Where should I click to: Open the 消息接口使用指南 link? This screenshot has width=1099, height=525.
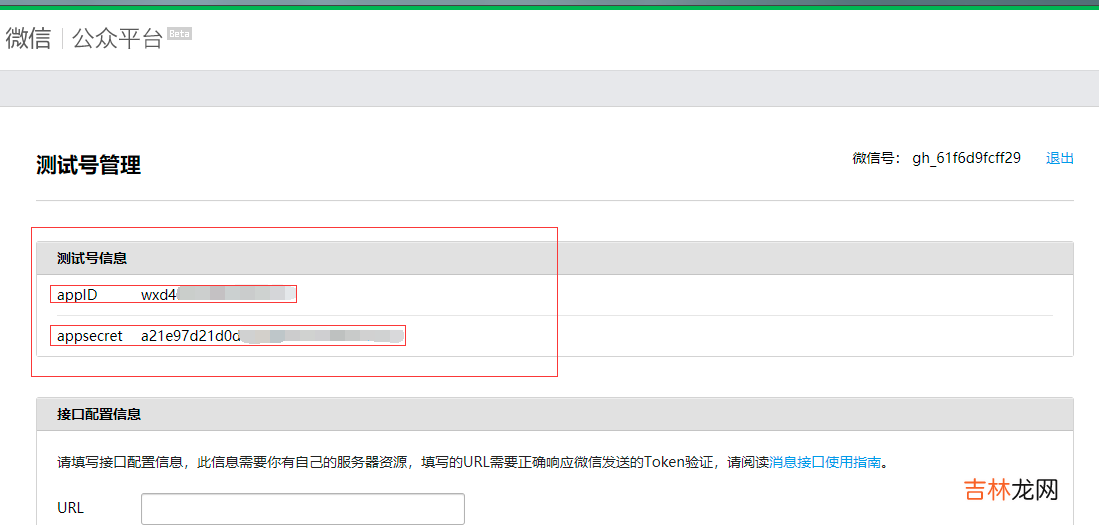825,462
